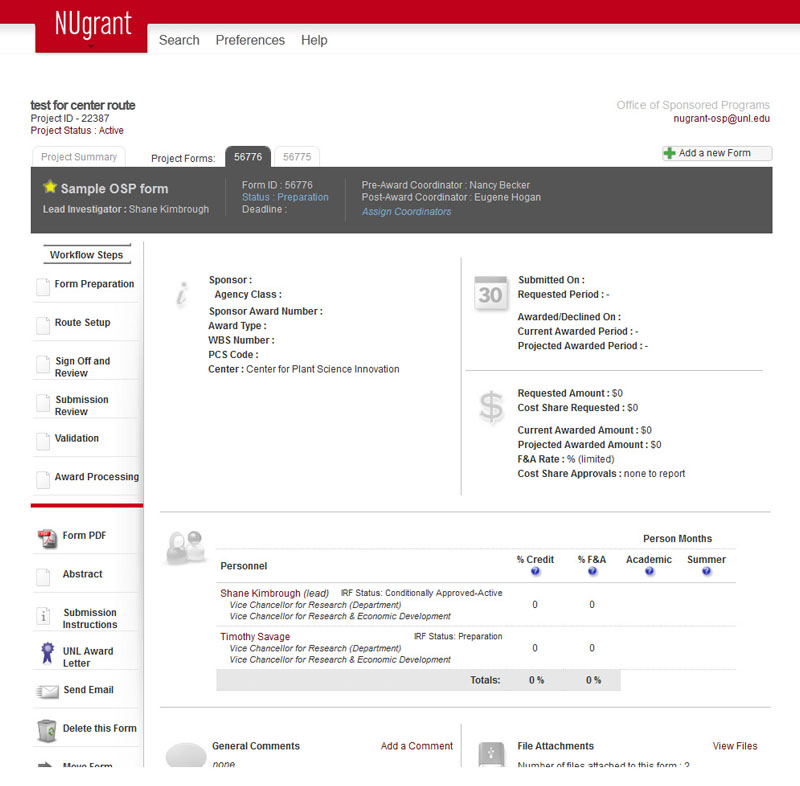Open the Award Processing workflow step
The height and width of the screenshot is (786, 800).
pos(96,476)
